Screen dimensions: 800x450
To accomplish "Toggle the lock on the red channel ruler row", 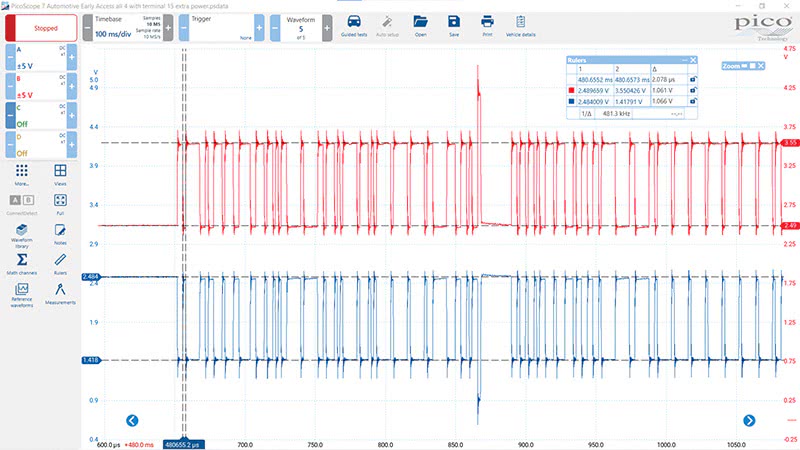I will pos(693,90).
